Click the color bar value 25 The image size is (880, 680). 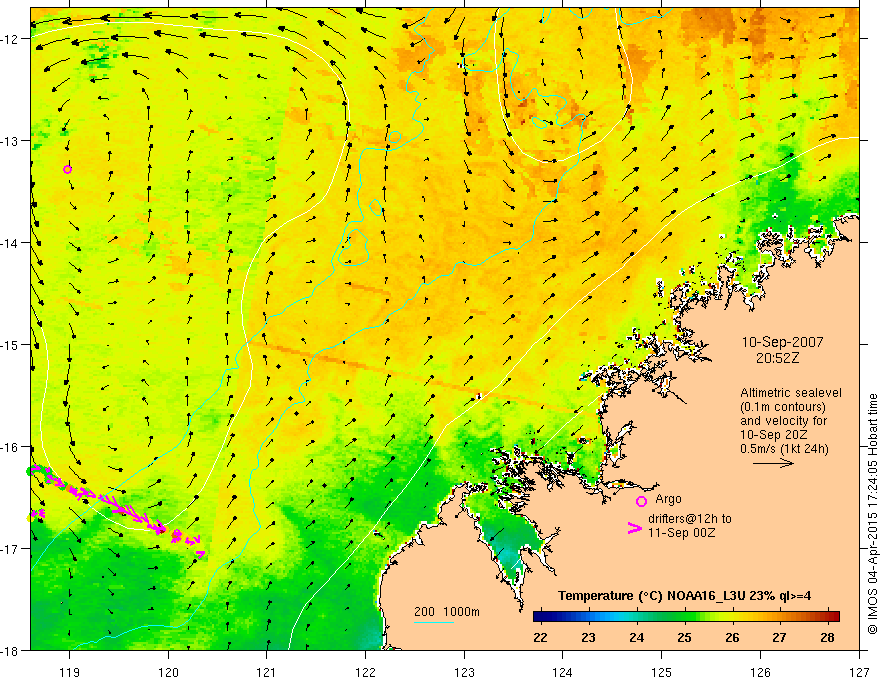pyautogui.click(x=684, y=637)
